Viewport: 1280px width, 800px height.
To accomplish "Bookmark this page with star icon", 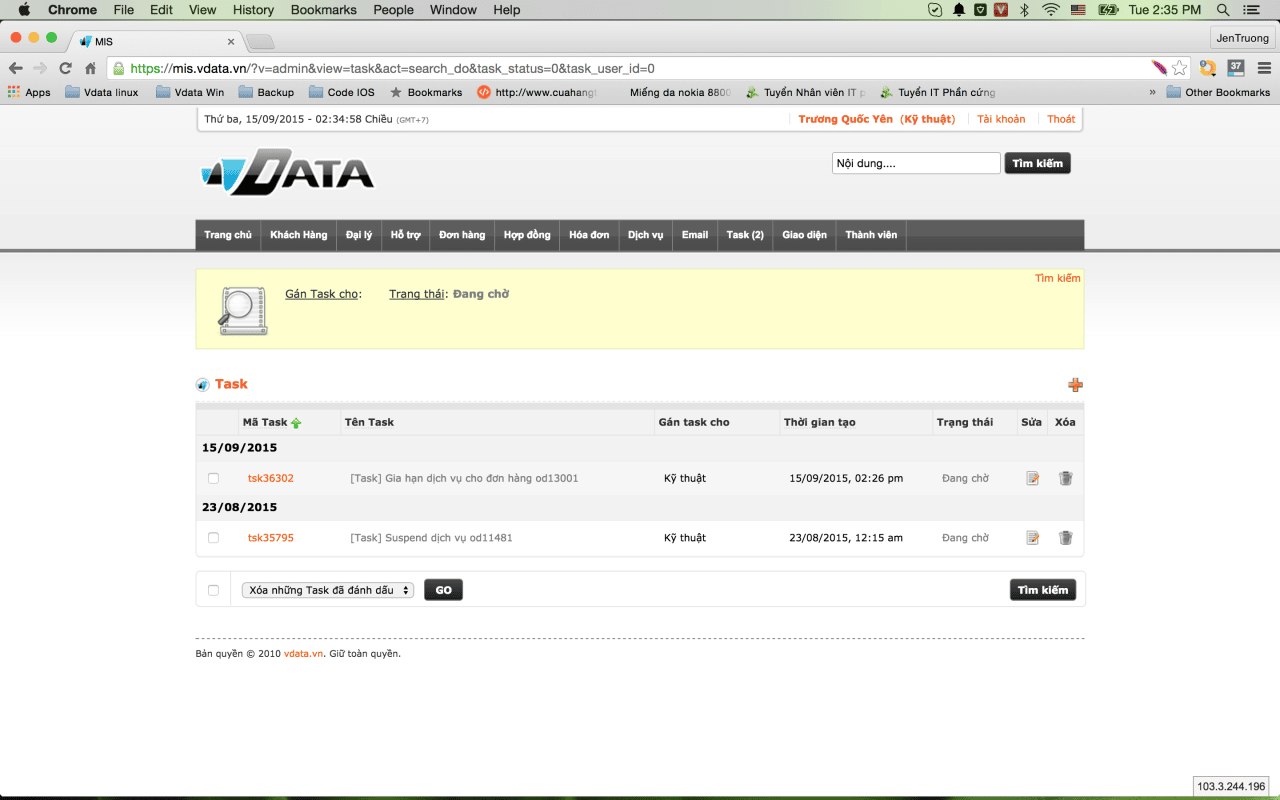I will (1180, 68).
